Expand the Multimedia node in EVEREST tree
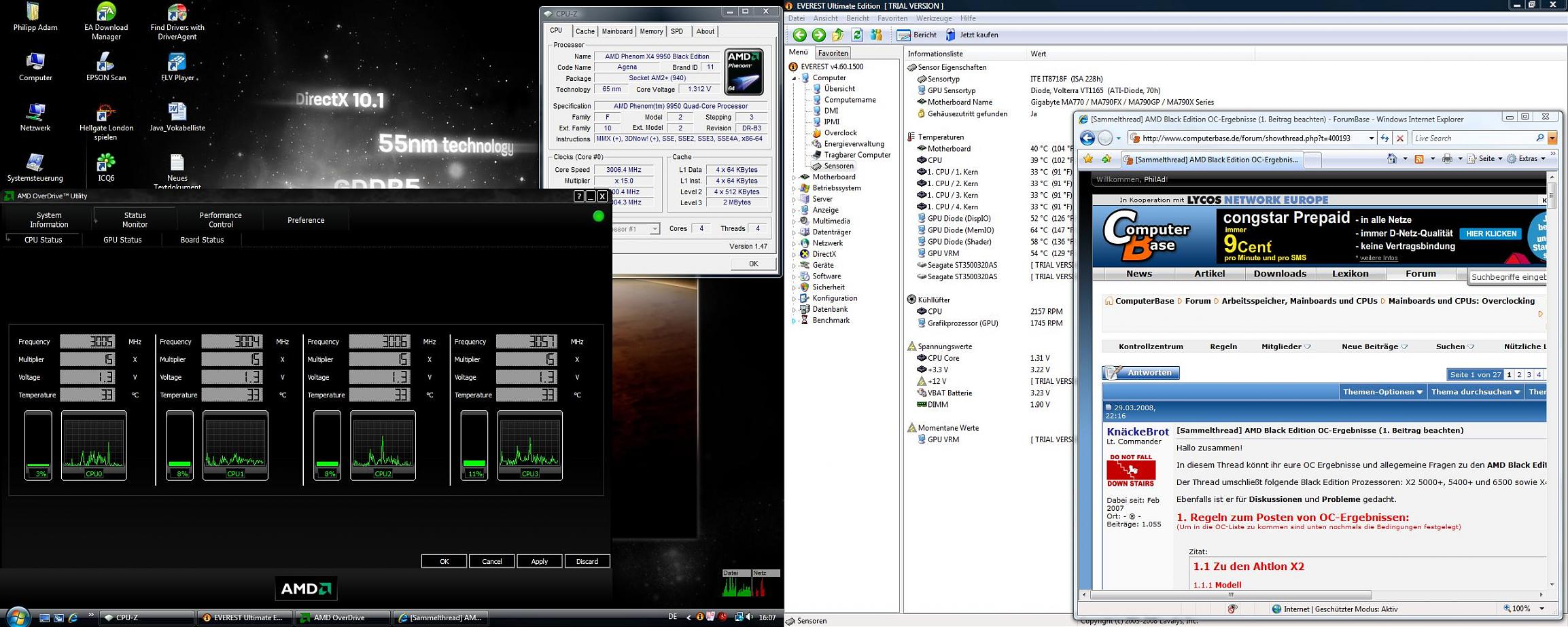Screen dimensions: 1568x627 click(x=794, y=221)
